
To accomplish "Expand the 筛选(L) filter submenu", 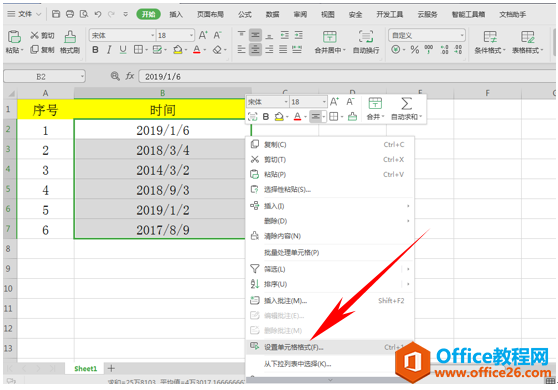I will pos(408,269).
